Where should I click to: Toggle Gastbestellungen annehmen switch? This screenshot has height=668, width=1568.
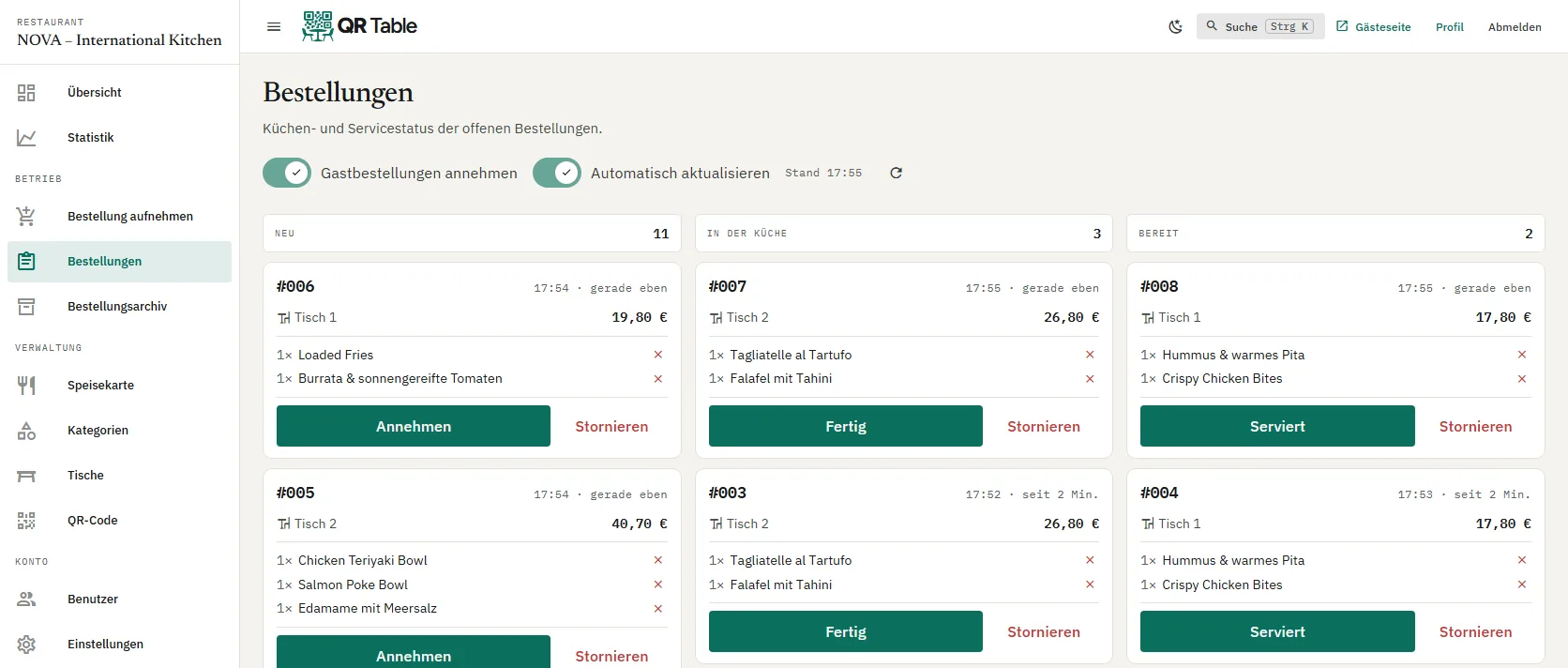click(x=287, y=173)
